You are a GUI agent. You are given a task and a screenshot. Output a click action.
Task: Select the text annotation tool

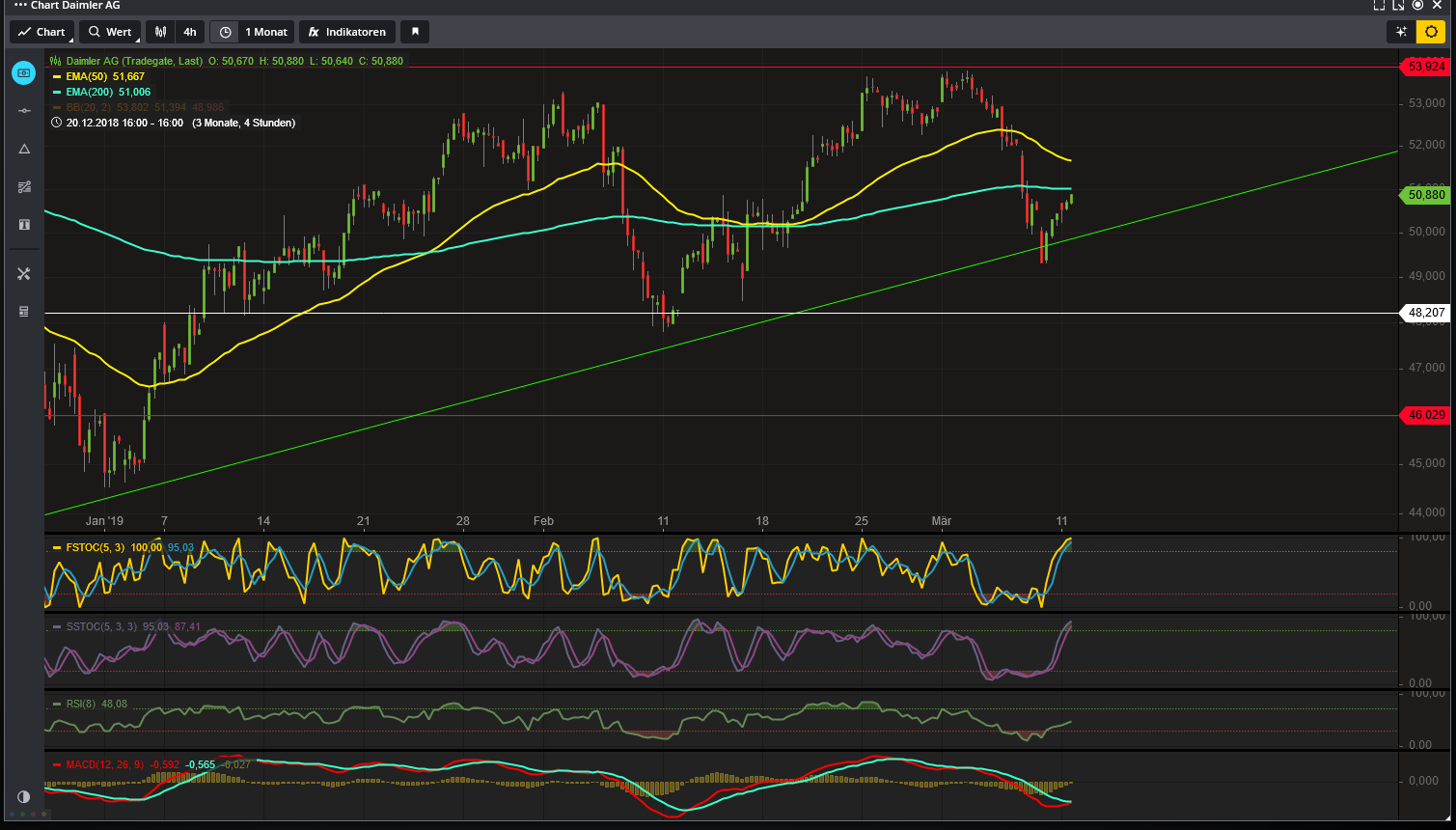pos(24,224)
